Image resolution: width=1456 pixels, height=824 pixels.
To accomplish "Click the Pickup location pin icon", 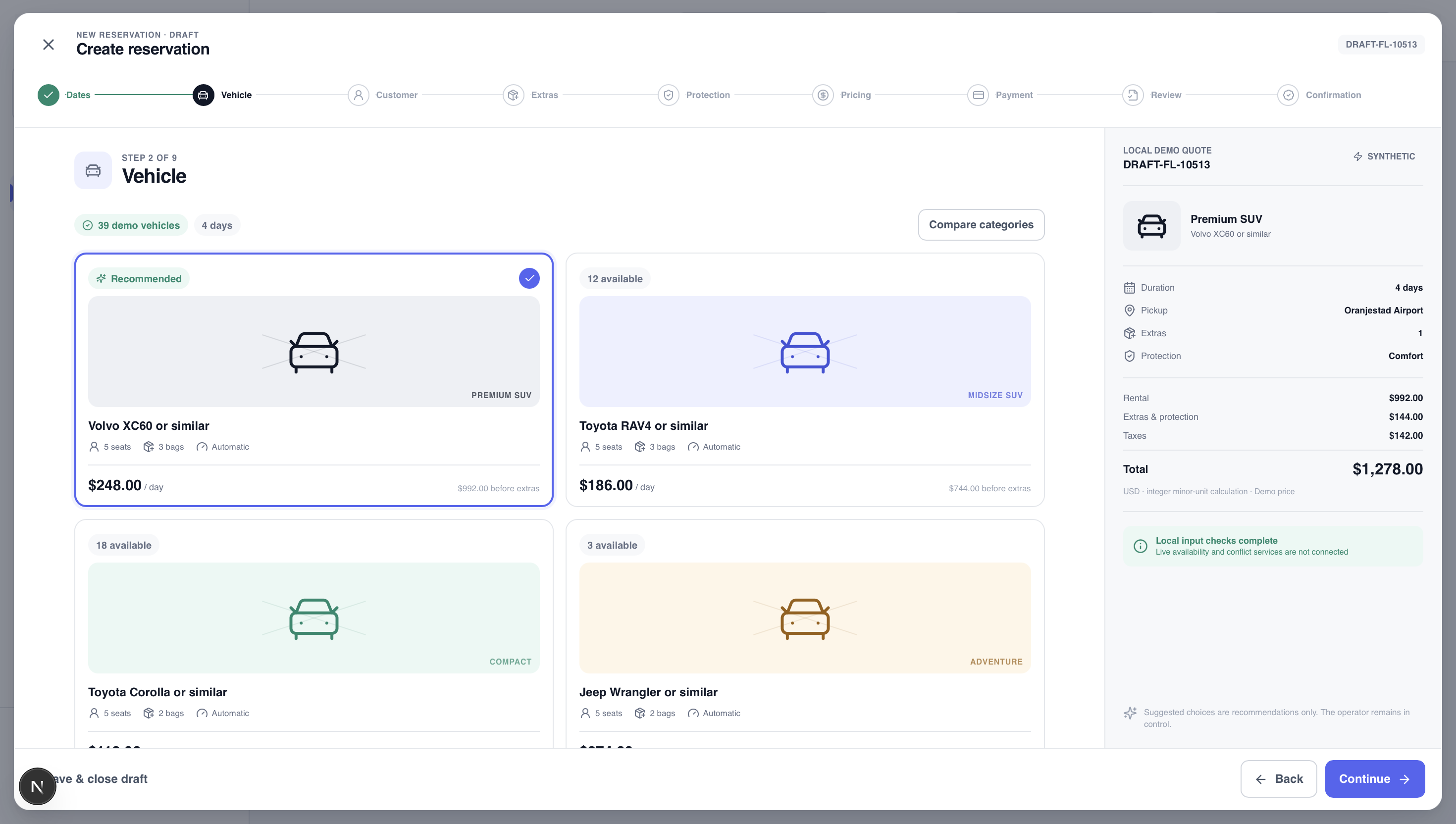I will tap(1129, 310).
